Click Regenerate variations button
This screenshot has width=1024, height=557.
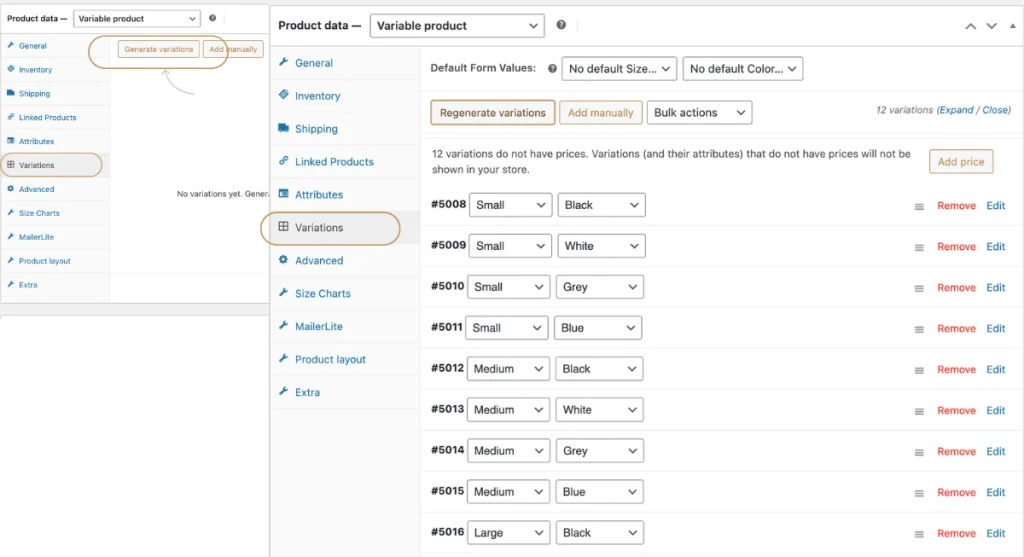492,112
